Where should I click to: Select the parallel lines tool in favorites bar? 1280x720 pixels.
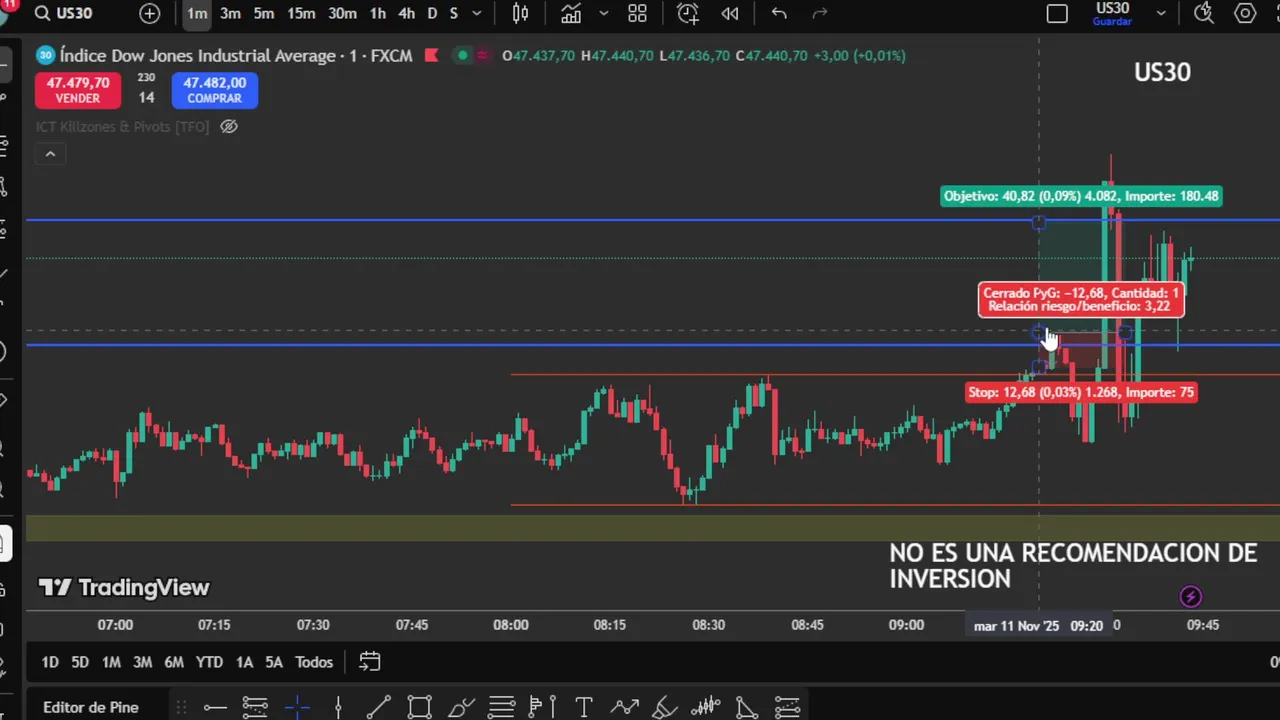502,708
